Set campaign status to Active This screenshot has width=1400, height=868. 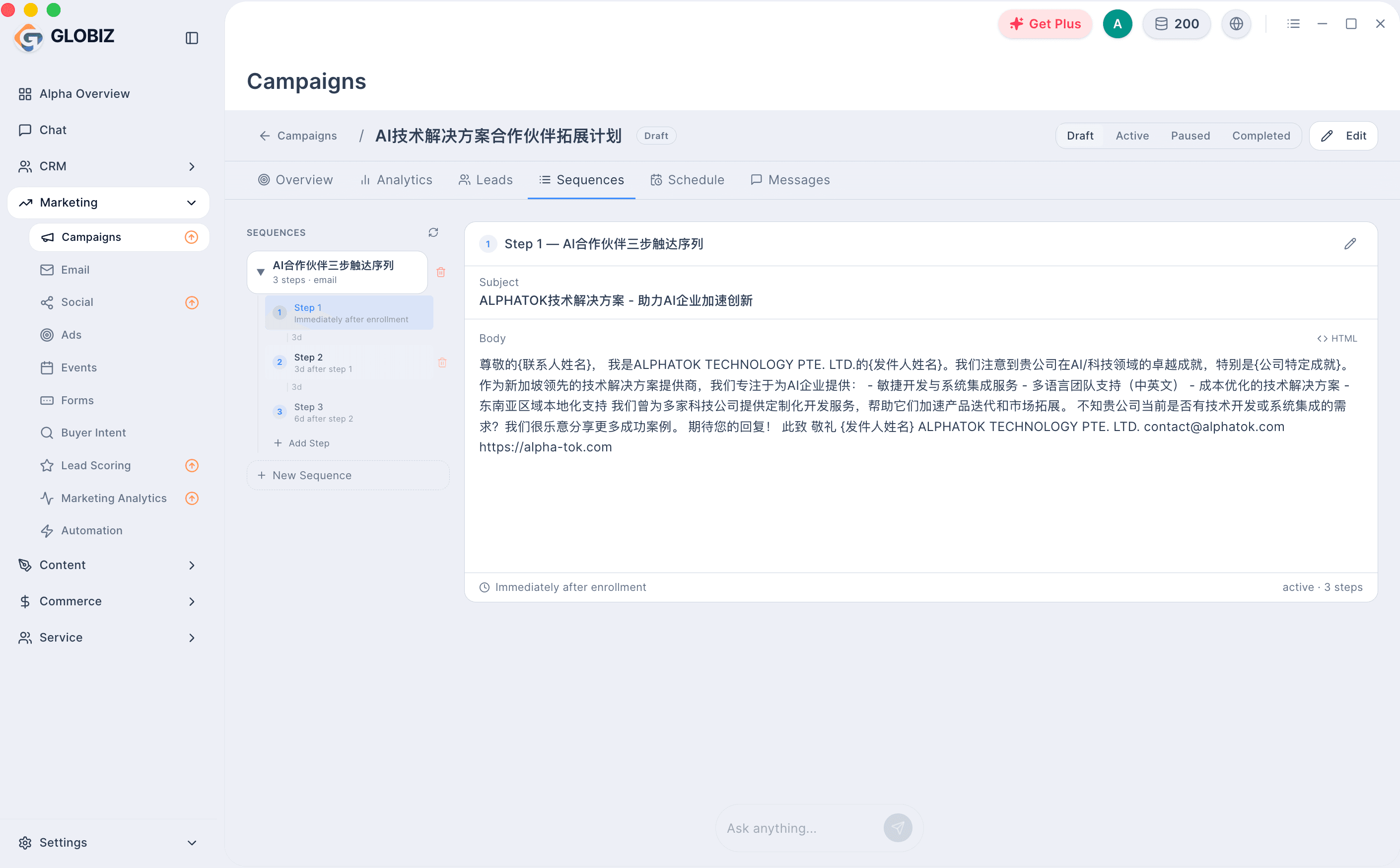1132,136
